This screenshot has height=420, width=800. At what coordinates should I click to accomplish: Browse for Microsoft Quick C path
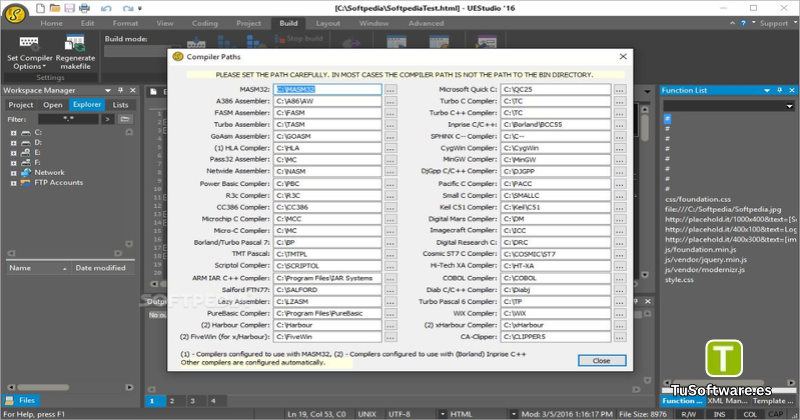pyautogui.click(x=619, y=89)
